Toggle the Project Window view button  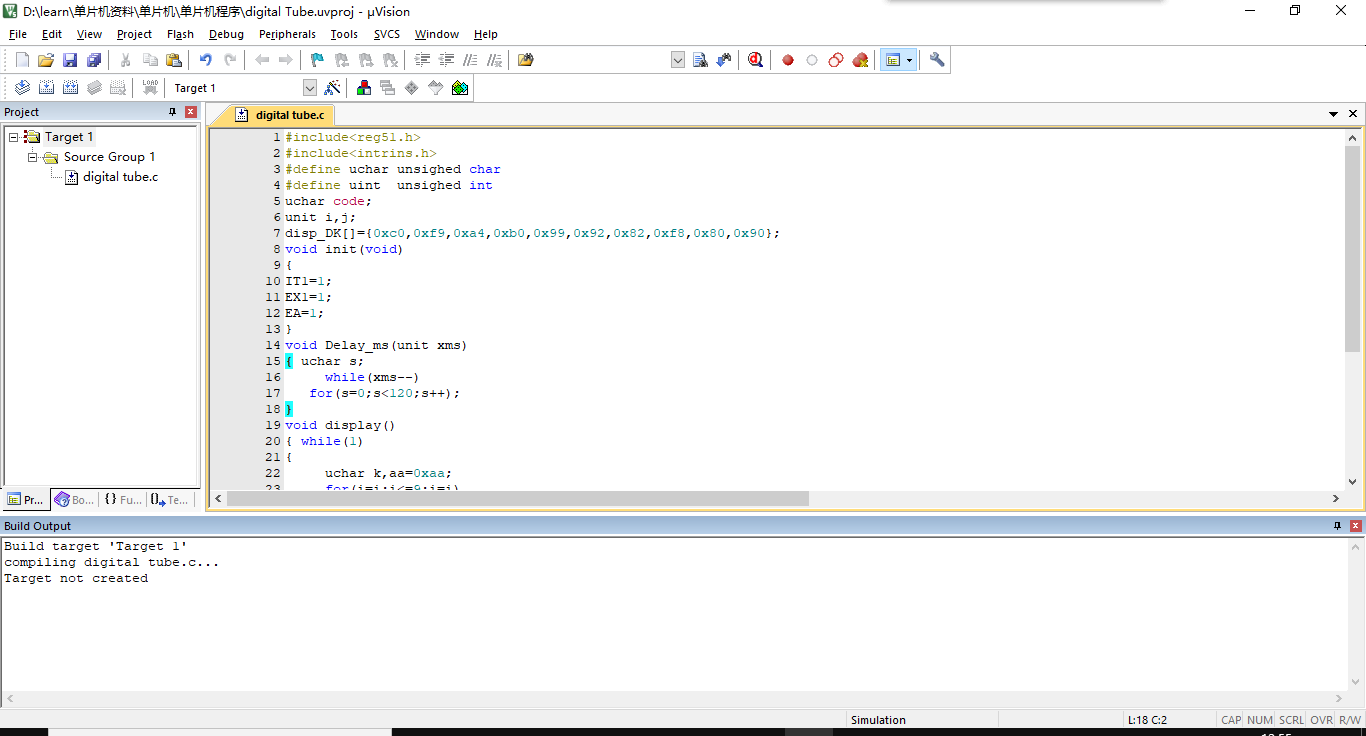pyautogui.click(x=892, y=60)
